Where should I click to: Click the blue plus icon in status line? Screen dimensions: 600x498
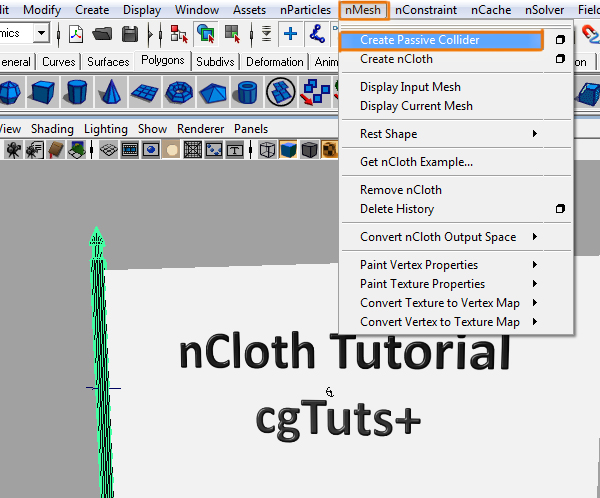(x=290, y=33)
